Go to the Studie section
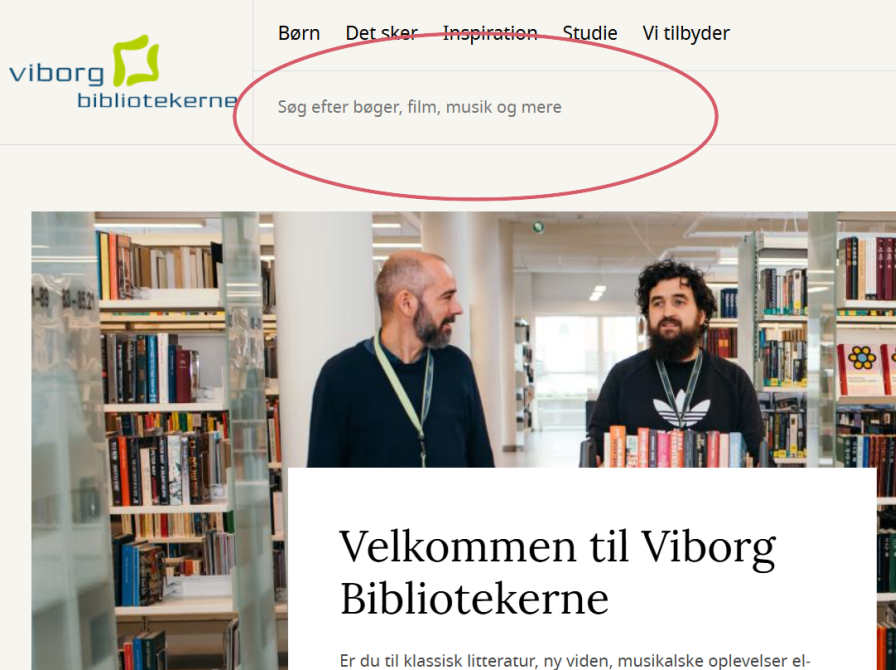This screenshot has height=670, width=896. pyautogui.click(x=590, y=33)
